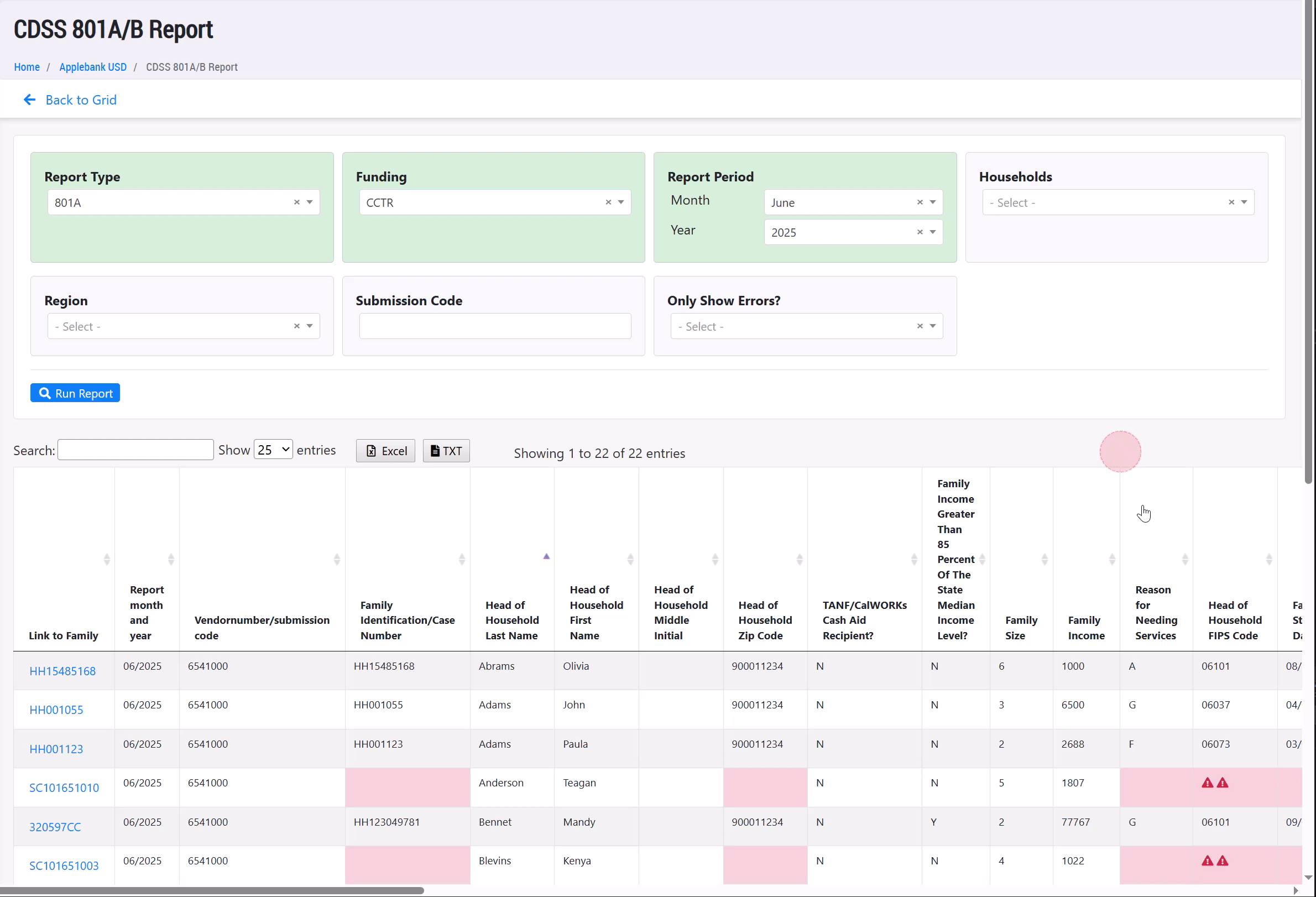Sort by Head of Household Last Name
The height and width of the screenshot is (897, 1316).
tap(546, 558)
